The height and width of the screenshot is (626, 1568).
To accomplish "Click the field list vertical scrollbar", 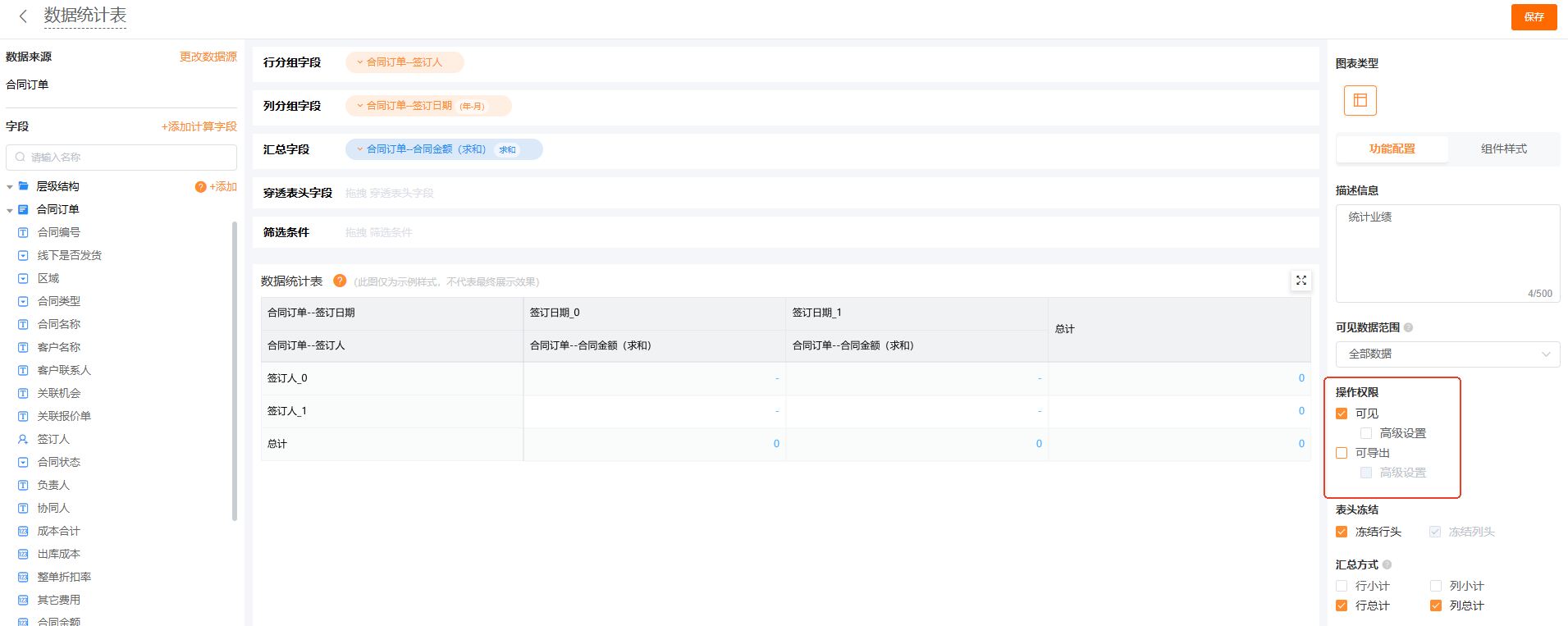I will 235,369.
